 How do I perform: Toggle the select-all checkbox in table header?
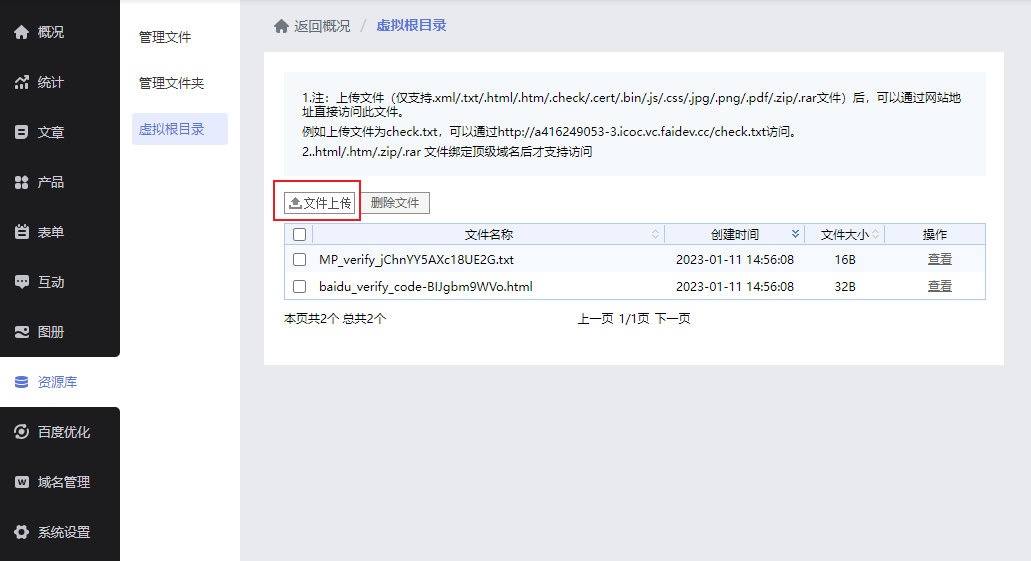point(299,234)
